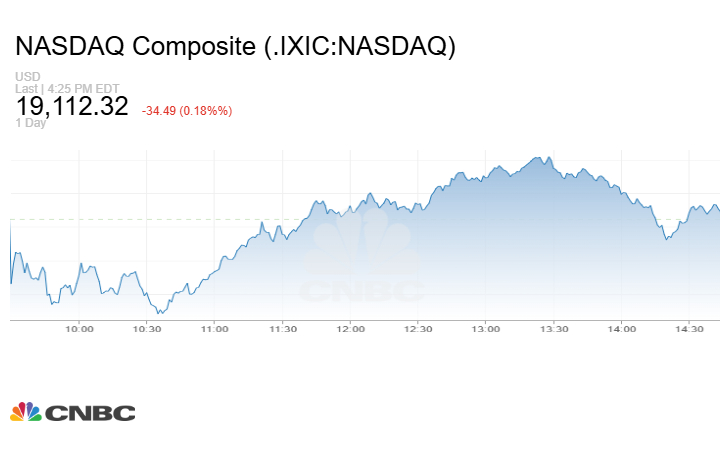Image resolution: width=720 pixels, height=450 pixels.
Task: Click the 12:30 time axis label
Action: 418,329
